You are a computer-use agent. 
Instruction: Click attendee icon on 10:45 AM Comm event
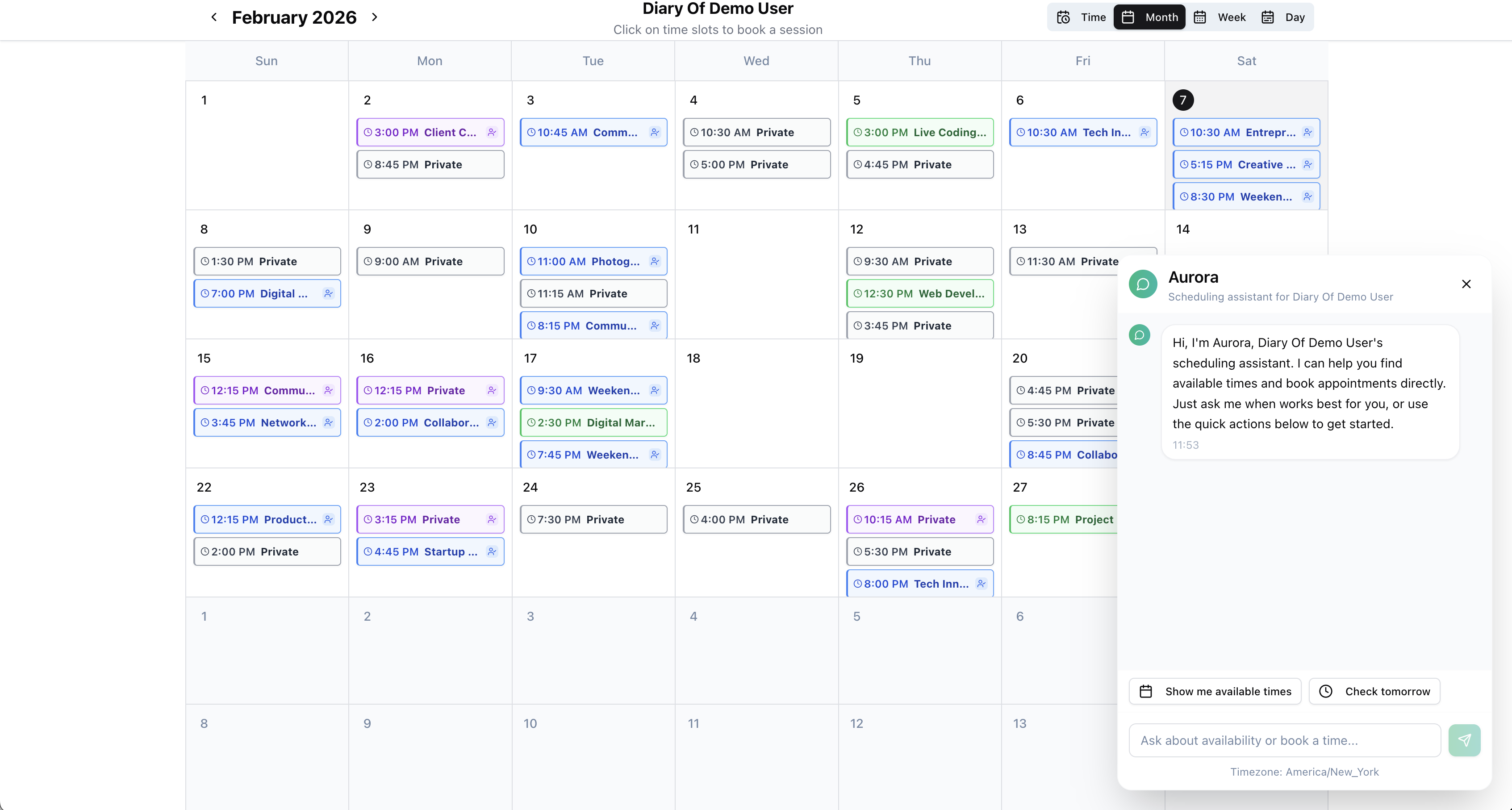coord(655,132)
